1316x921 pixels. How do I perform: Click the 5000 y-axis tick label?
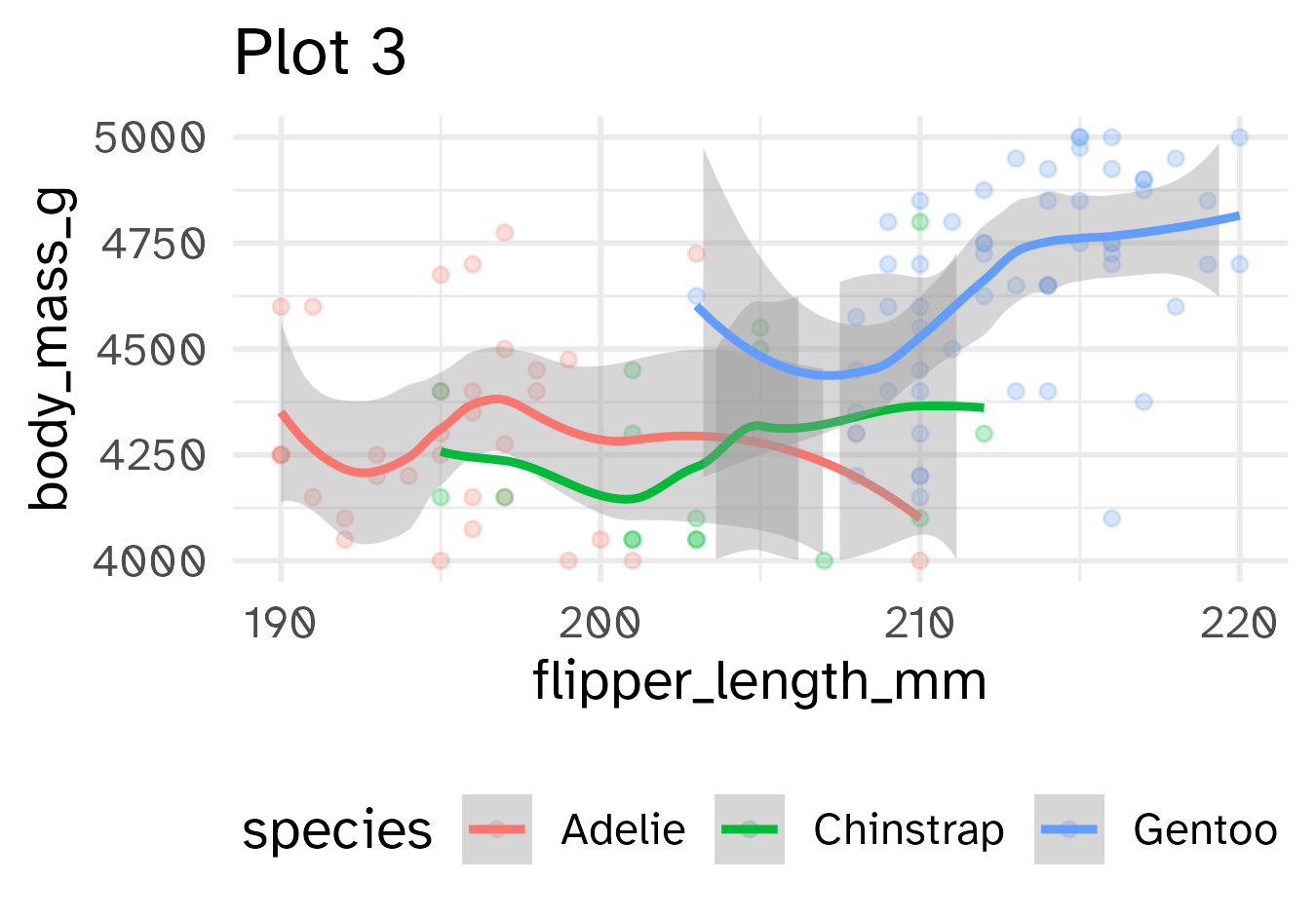150,137
